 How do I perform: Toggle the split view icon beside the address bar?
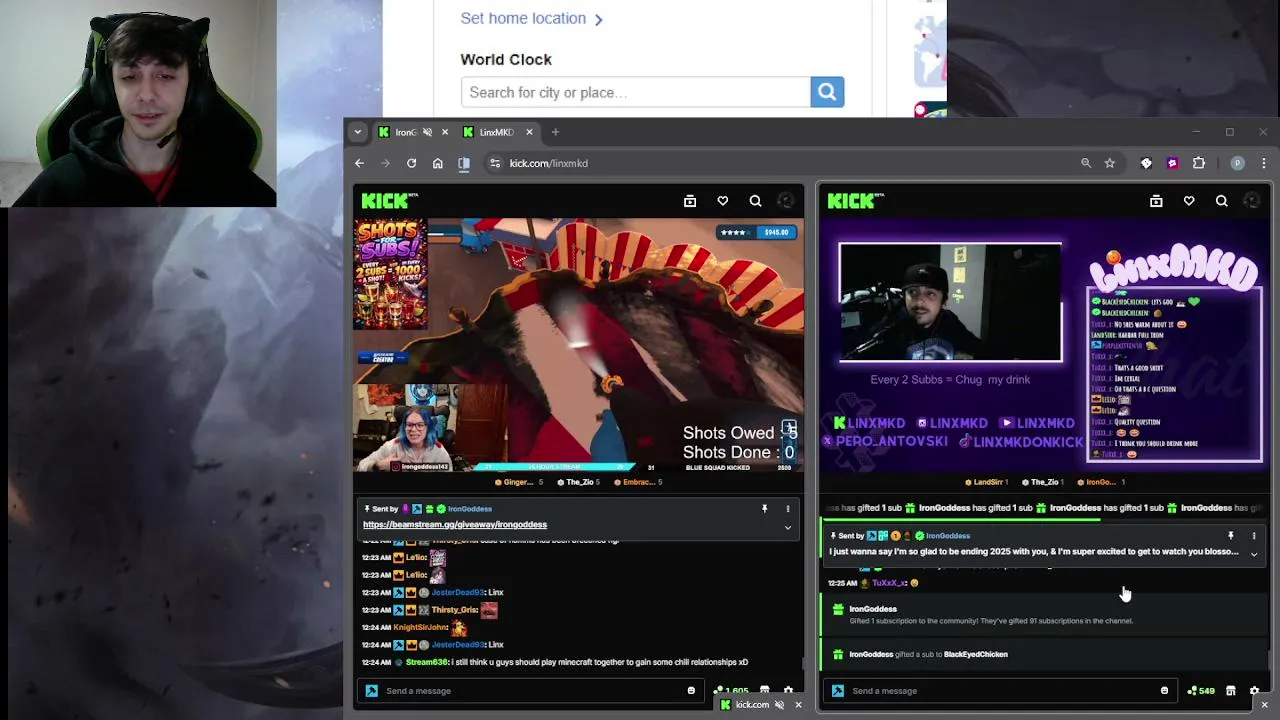pos(464,163)
